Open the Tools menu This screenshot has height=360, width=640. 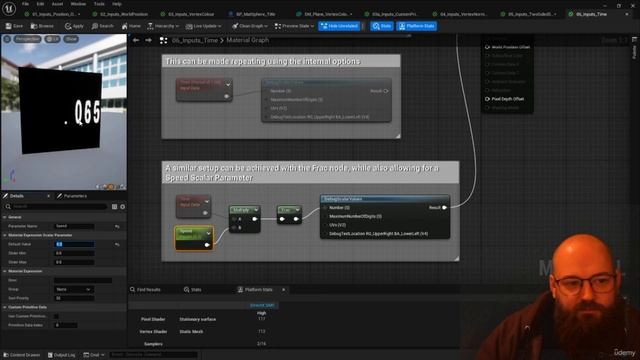tap(99, 4)
